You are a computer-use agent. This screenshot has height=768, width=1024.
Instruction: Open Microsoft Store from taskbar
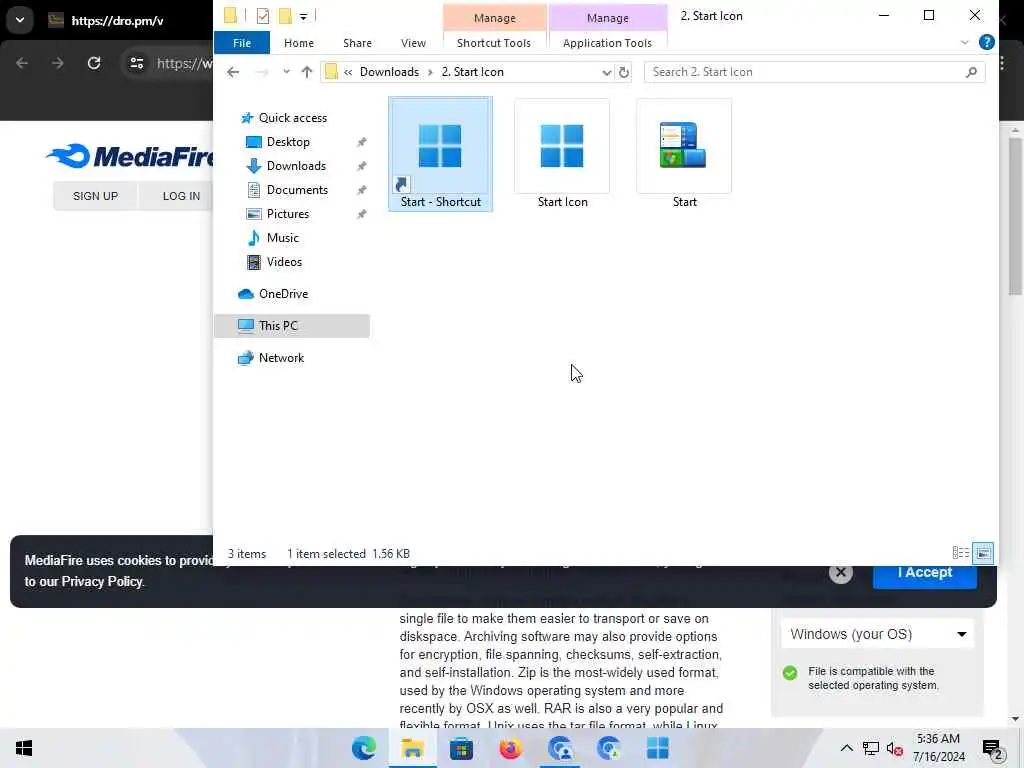tap(461, 748)
